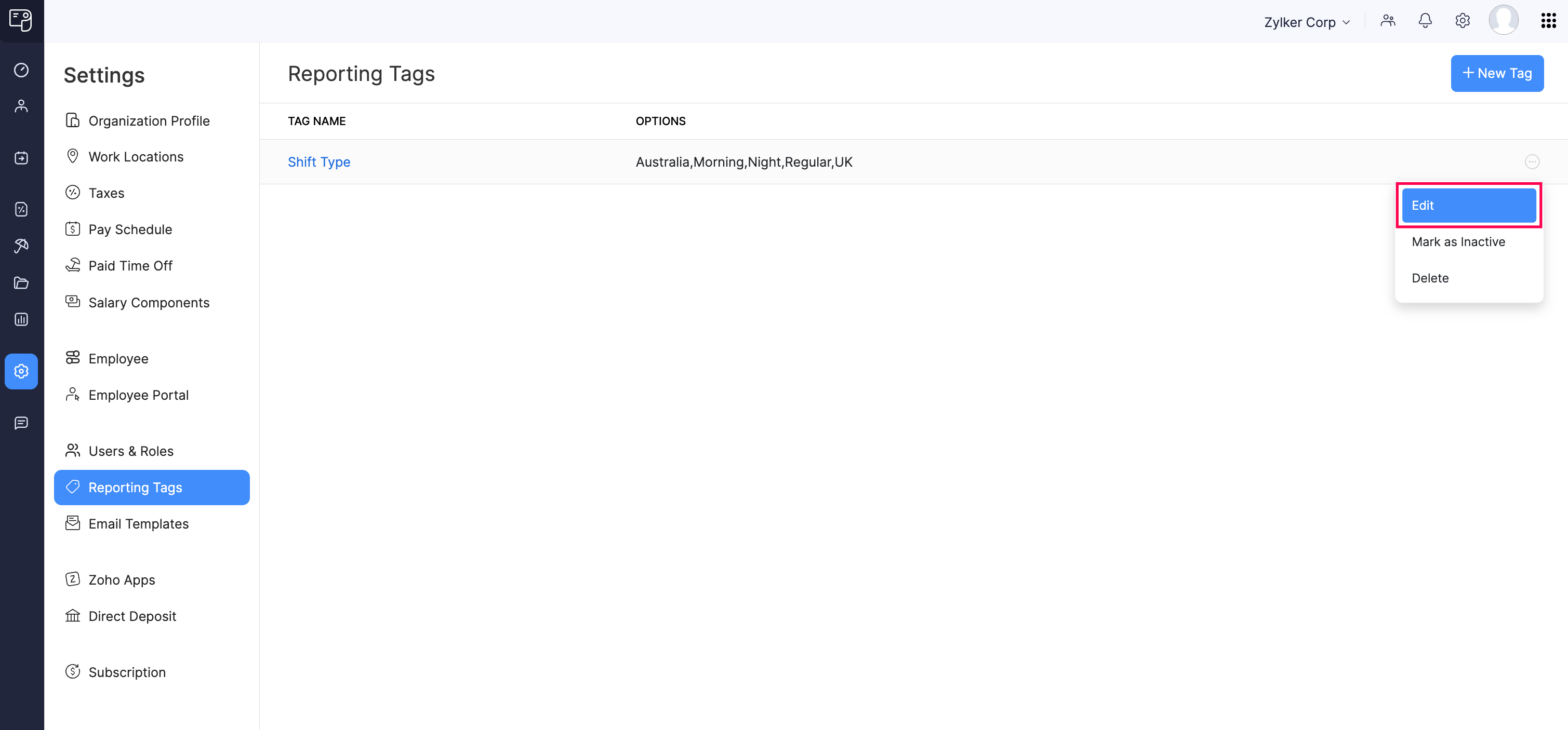Click the TAG NAME column header

click(316, 121)
